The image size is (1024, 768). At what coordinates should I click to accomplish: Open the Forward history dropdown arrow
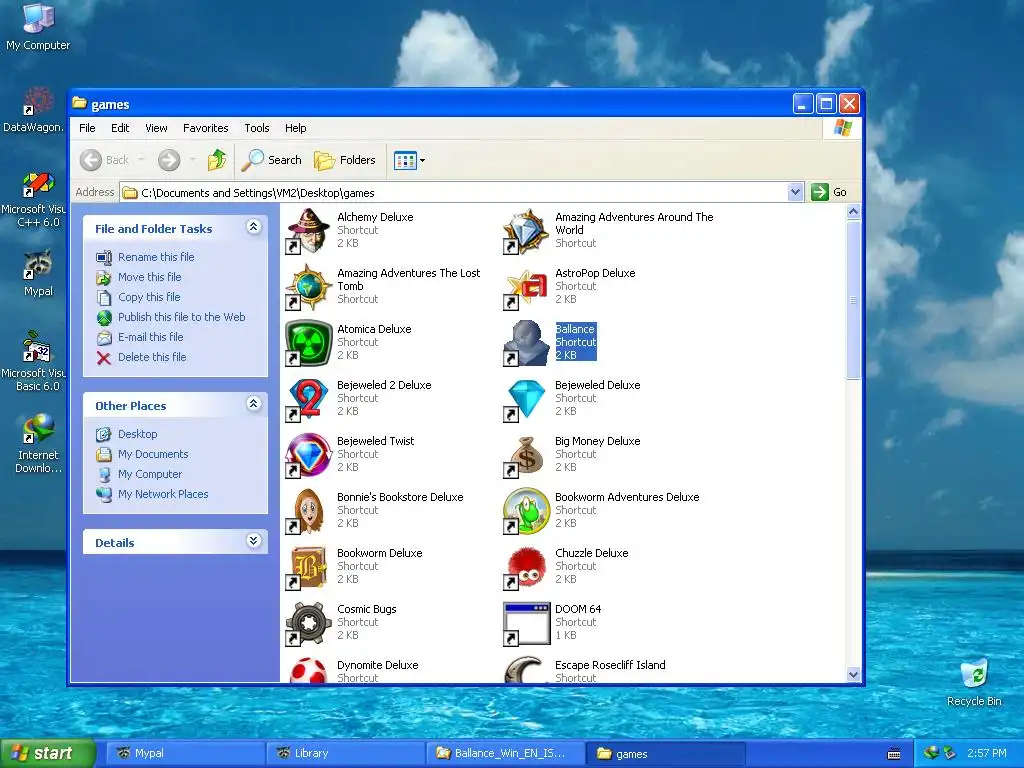(x=192, y=160)
